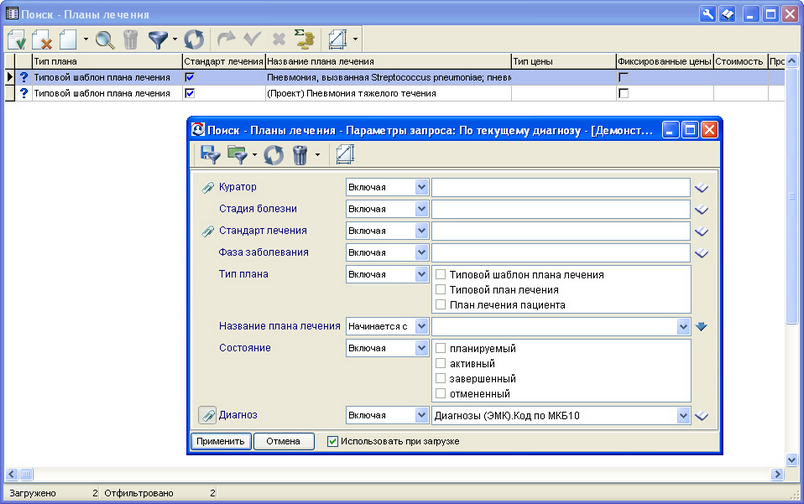
Task: Check the активный state checkbox
Action: click(x=440, y=364)
